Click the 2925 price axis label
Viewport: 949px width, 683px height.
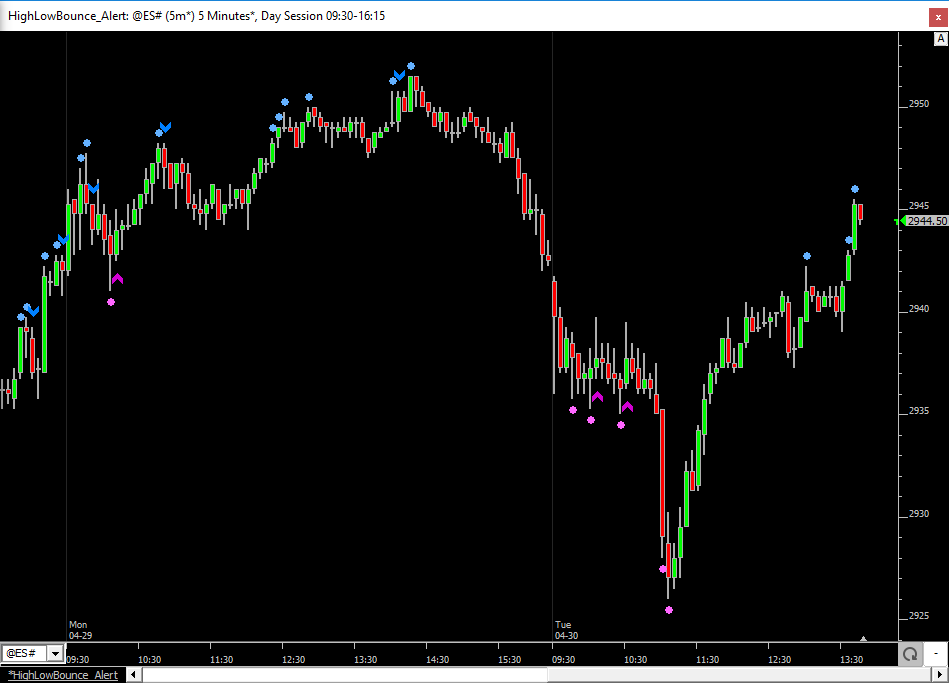point(919,616)
